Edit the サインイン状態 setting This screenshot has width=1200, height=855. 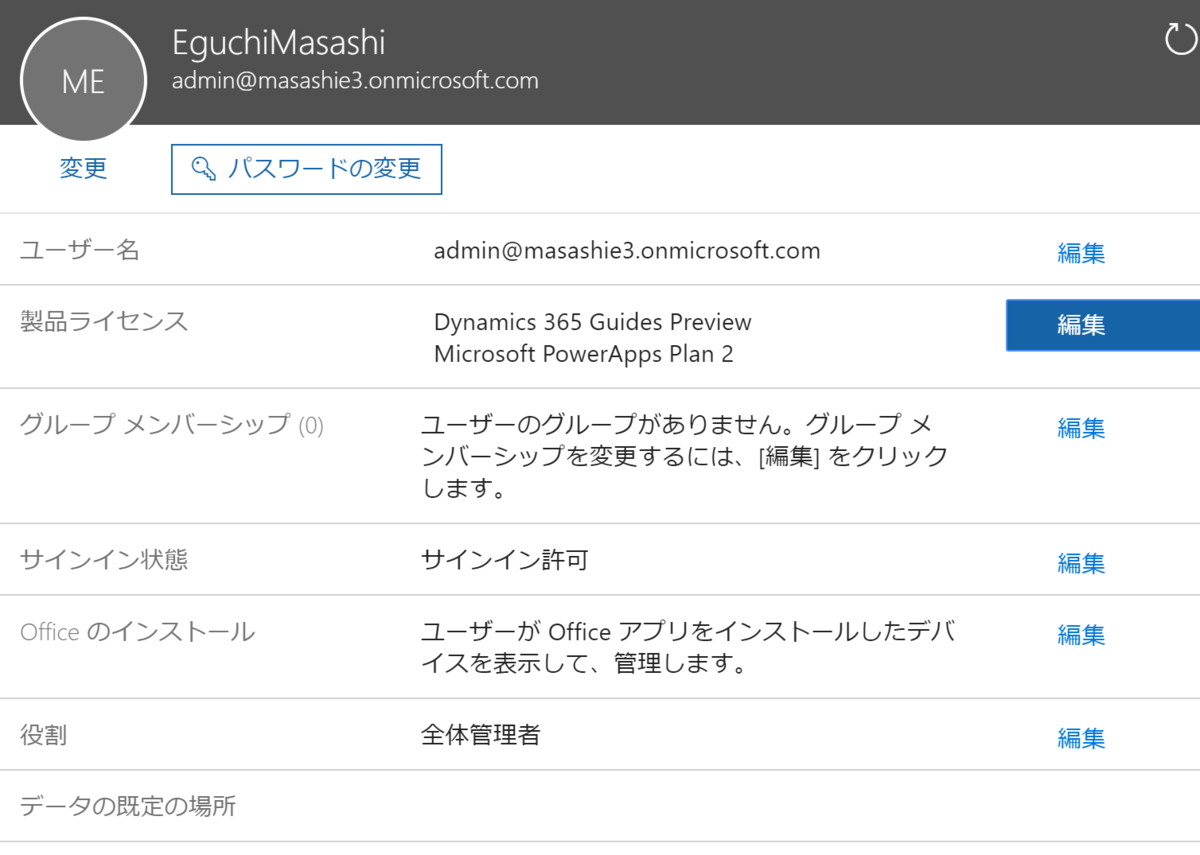click(1081, 563)
